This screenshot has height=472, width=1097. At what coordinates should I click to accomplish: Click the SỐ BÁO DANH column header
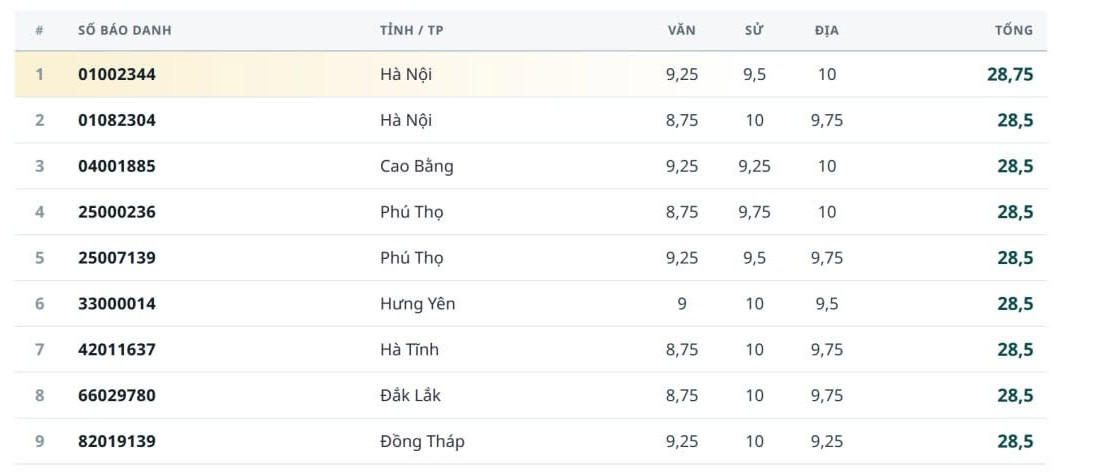pyautogui.click(x=125, y=31)
